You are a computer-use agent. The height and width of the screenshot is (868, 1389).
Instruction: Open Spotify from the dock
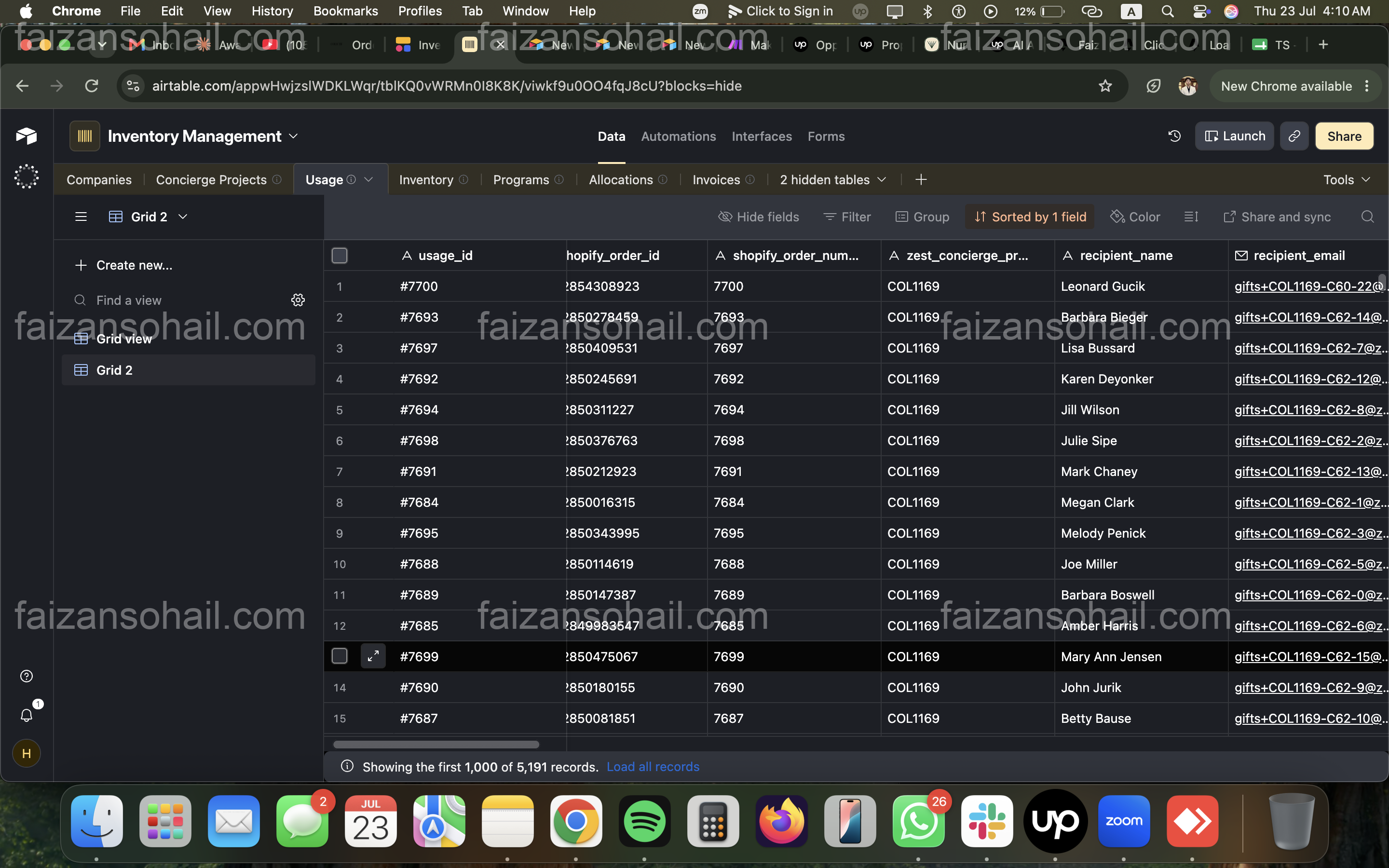click(644, 821)
